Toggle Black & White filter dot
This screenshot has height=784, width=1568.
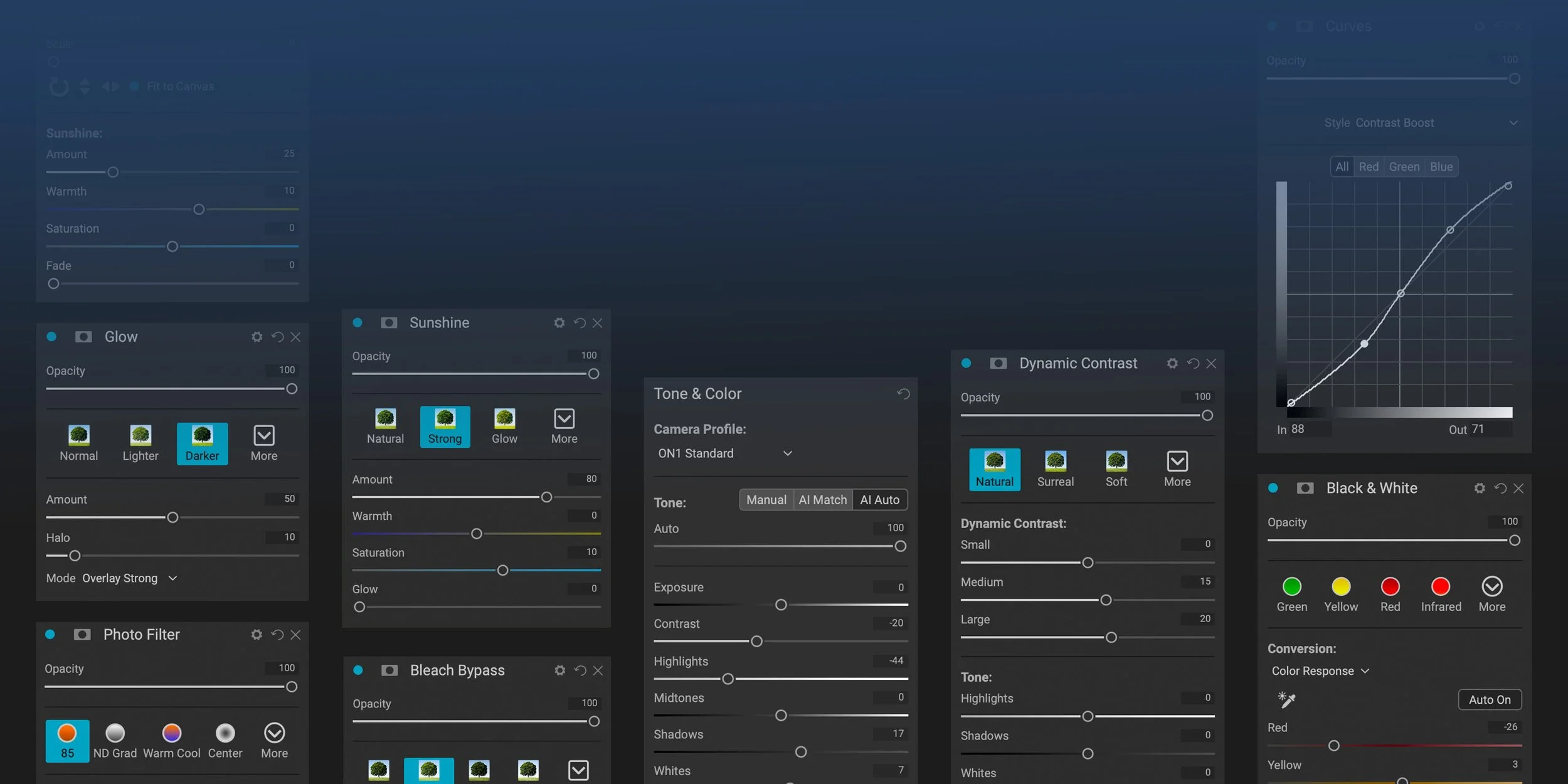[x=1273, y=489]
